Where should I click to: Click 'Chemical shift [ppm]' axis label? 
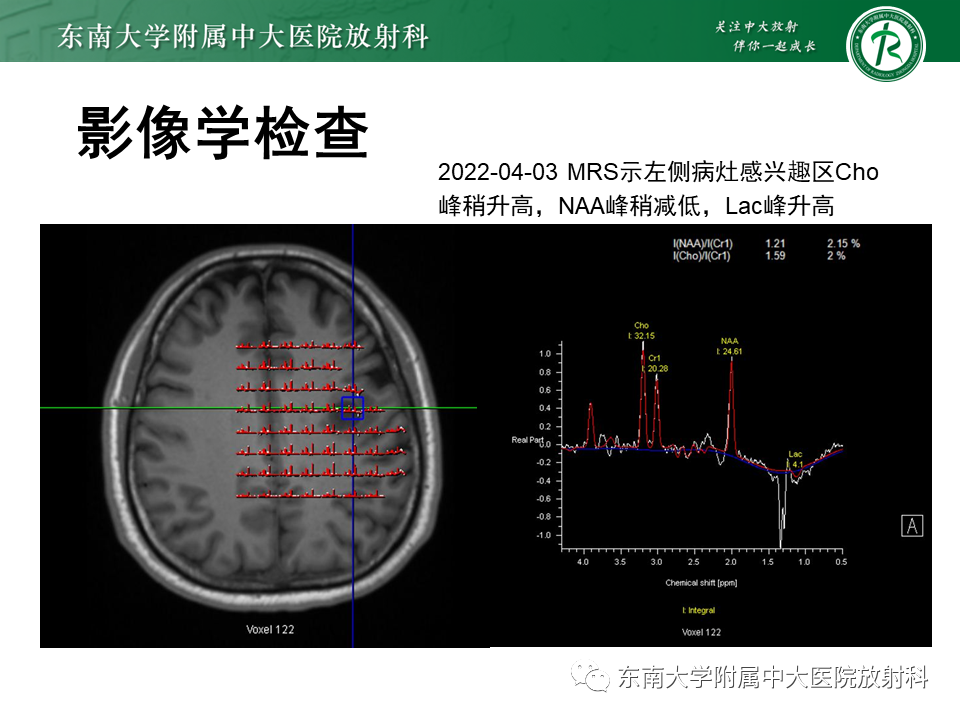point(701,583)
